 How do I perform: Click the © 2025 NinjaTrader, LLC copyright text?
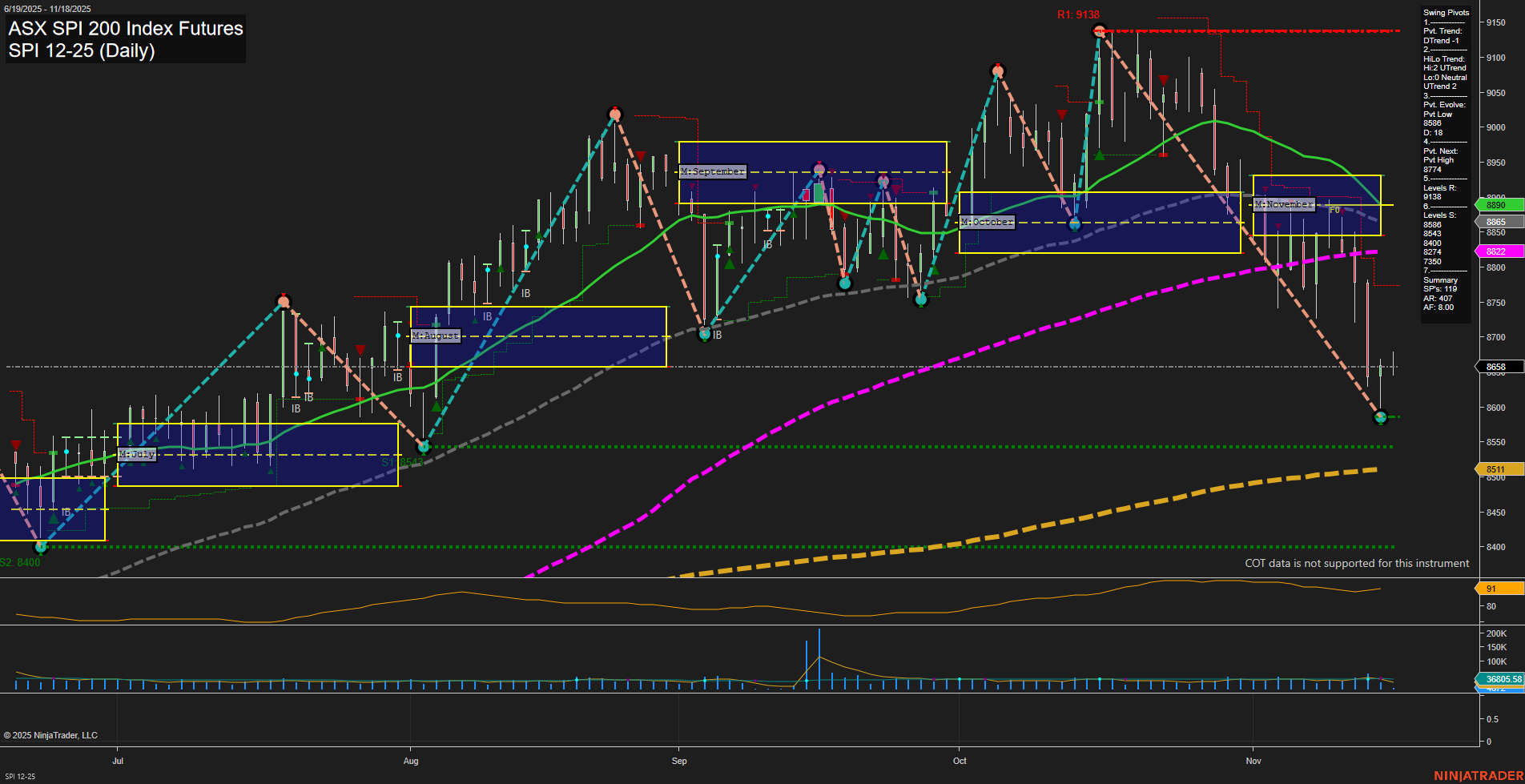[x=53, y=734]
